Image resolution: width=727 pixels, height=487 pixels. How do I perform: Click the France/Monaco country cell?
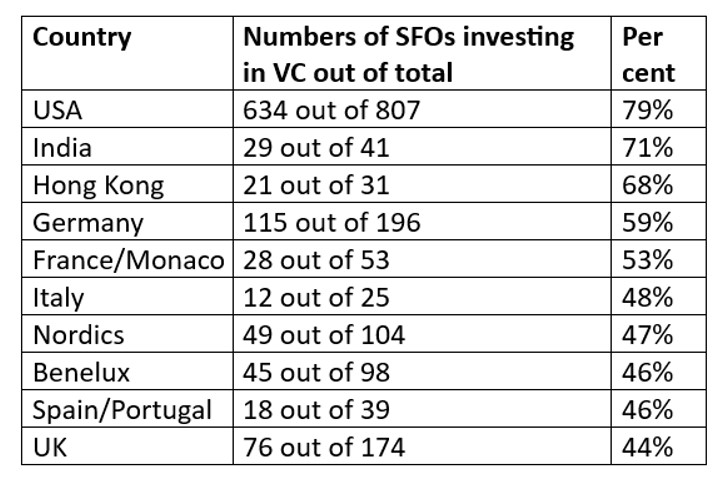(x=127, y=260)
